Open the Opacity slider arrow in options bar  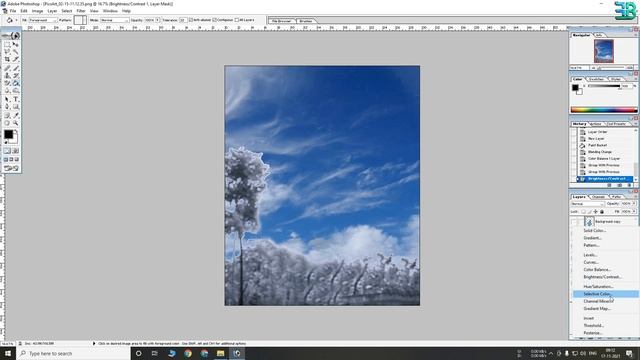coord(158,20)
